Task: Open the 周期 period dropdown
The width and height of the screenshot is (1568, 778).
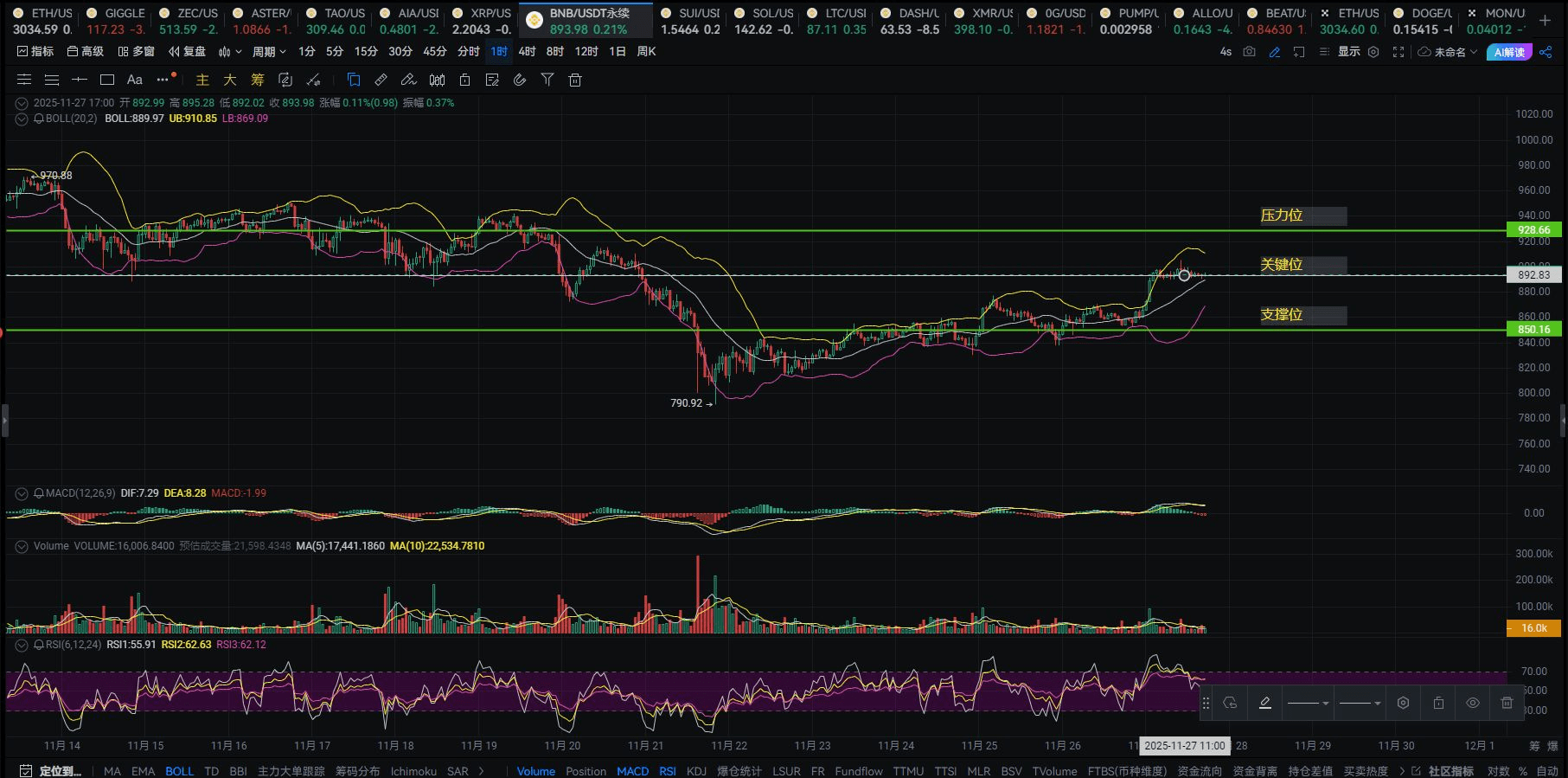Action: (x=268, y=52)
